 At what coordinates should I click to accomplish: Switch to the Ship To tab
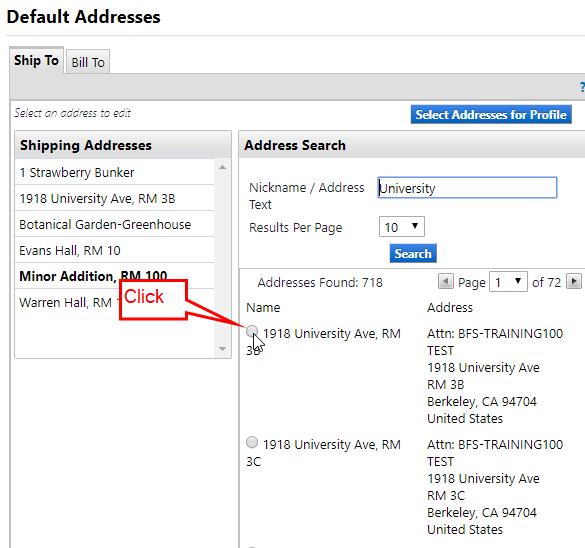pos(37,60)
